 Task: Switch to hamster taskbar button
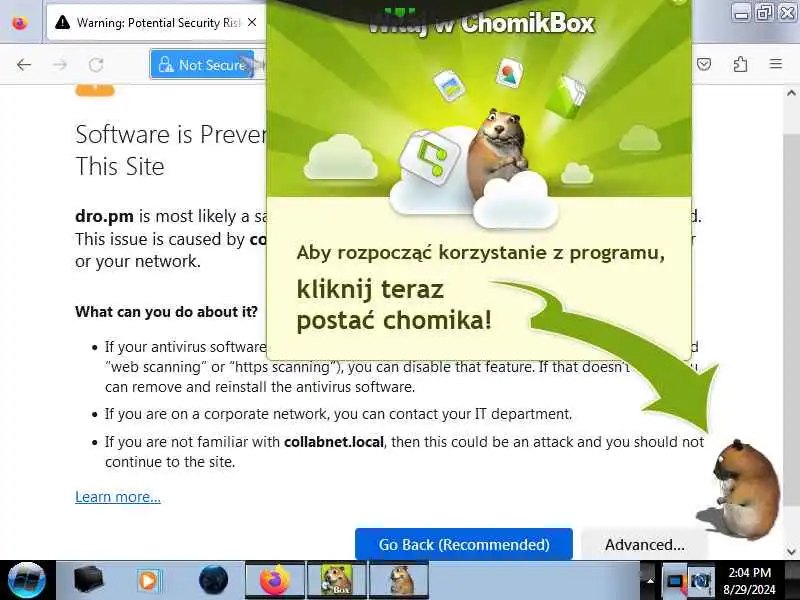pyautogui.click(x=399, y=580)
